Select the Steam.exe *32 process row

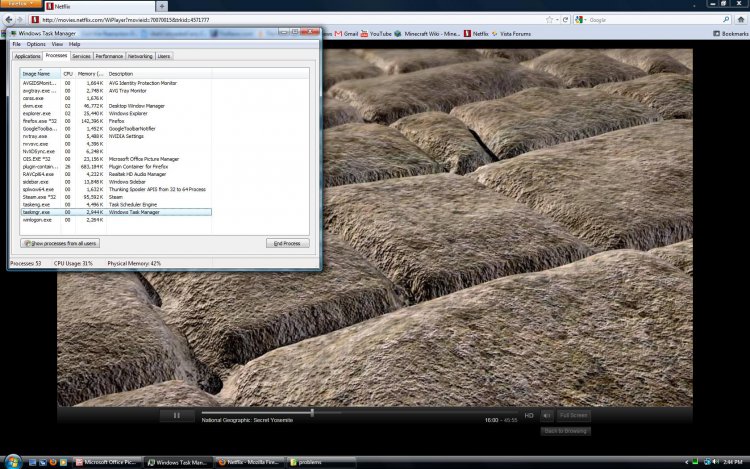[x=116, y=197]
